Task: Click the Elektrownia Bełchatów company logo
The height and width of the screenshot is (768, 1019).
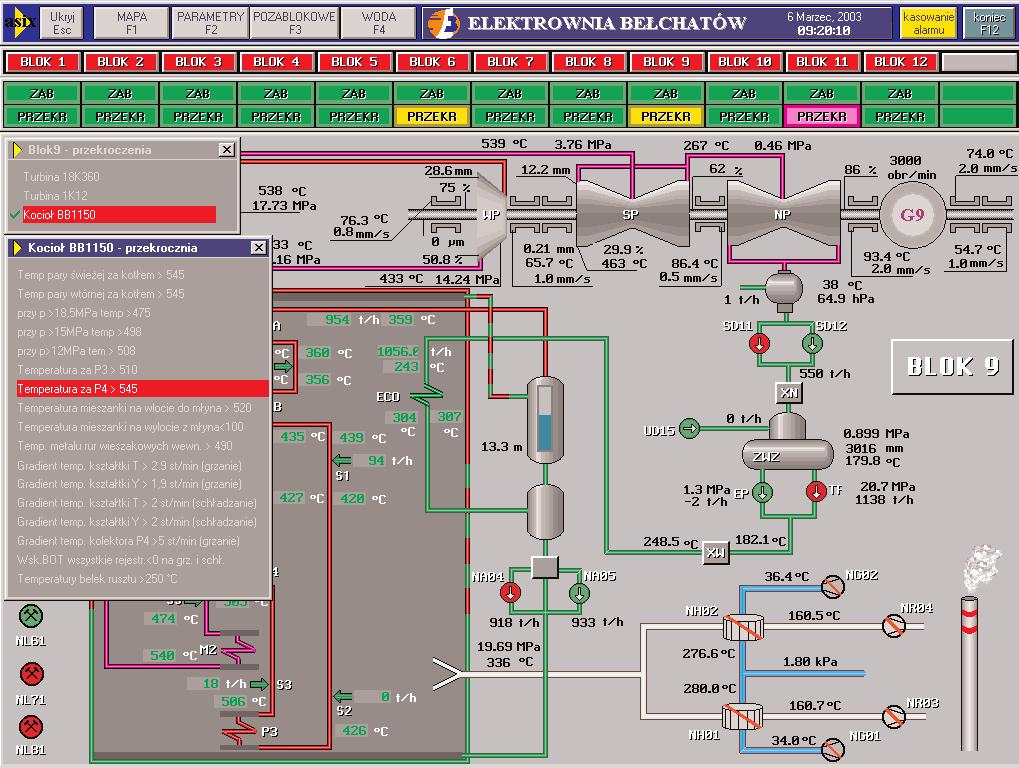Action: coord(444,23)
